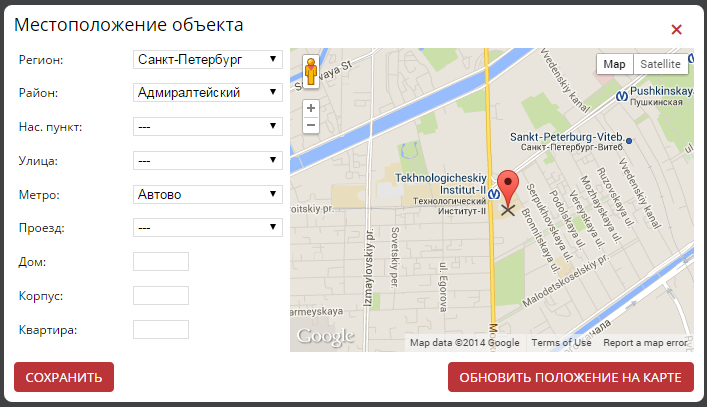This screenshot has width=707, height=407.
Task: Open the Район dropdown
Action: (208, 93)
